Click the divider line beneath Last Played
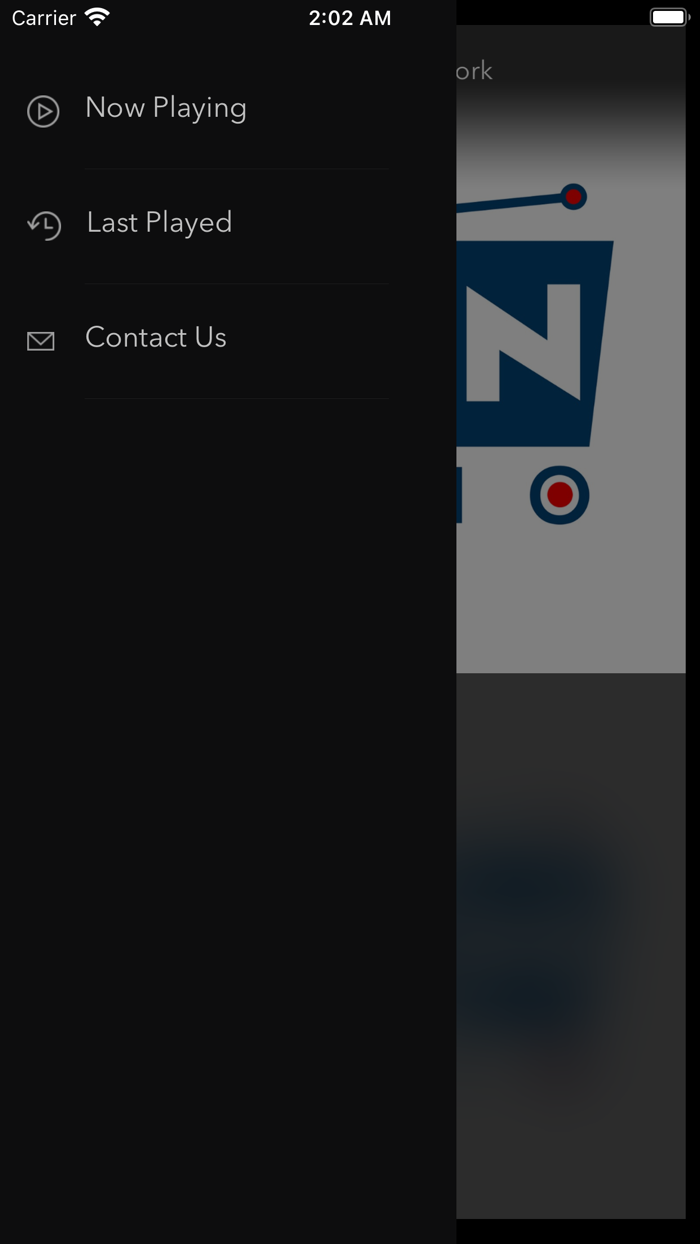700x1244 pixels. coord(237,284)
